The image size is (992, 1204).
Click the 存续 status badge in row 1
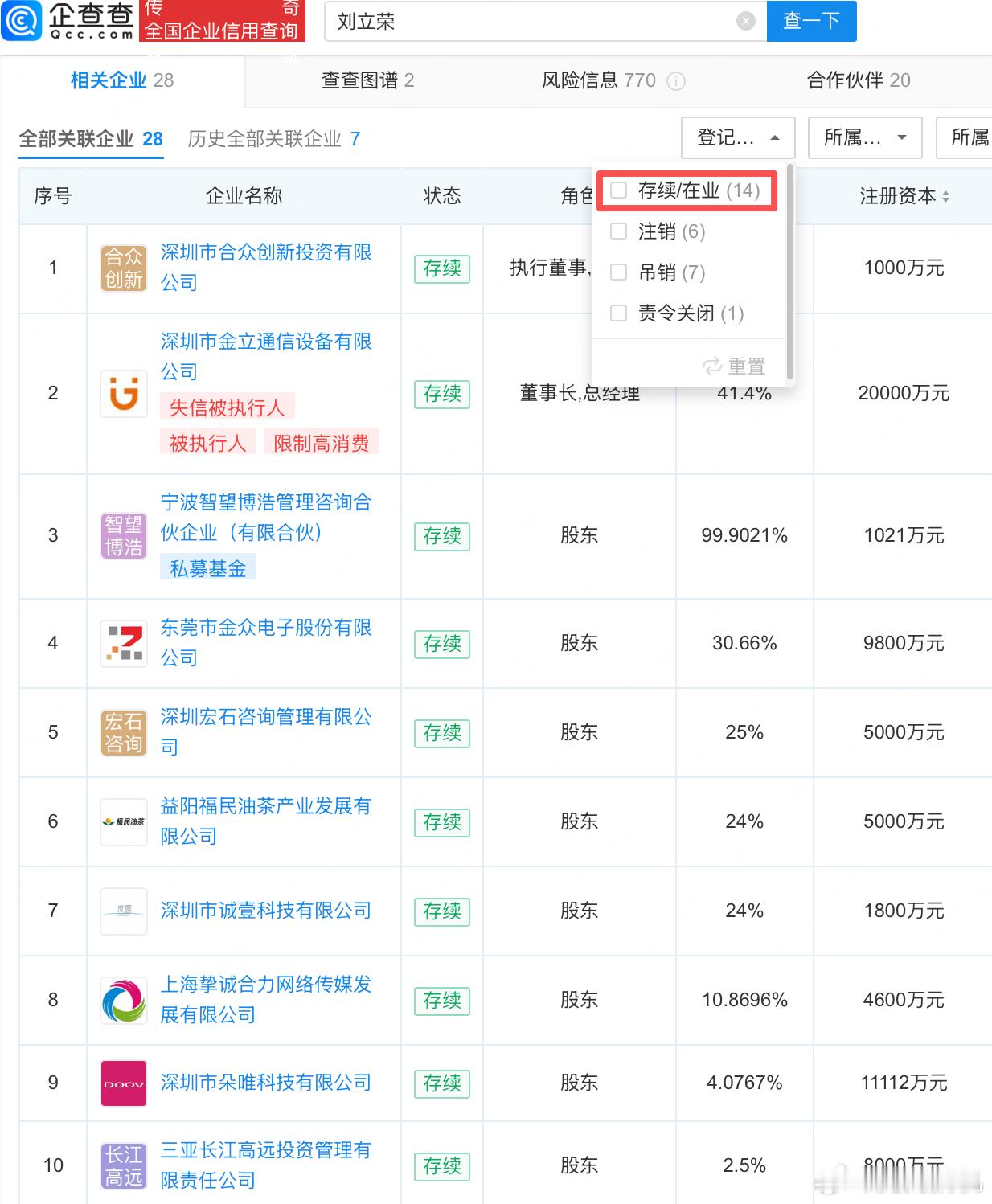(x=442, y=268)
